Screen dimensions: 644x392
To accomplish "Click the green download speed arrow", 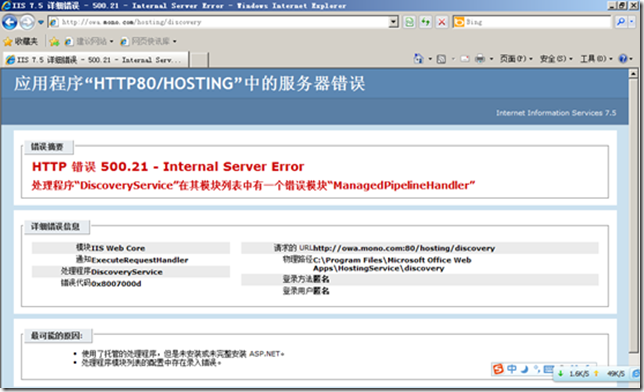I will click(561, 374).
